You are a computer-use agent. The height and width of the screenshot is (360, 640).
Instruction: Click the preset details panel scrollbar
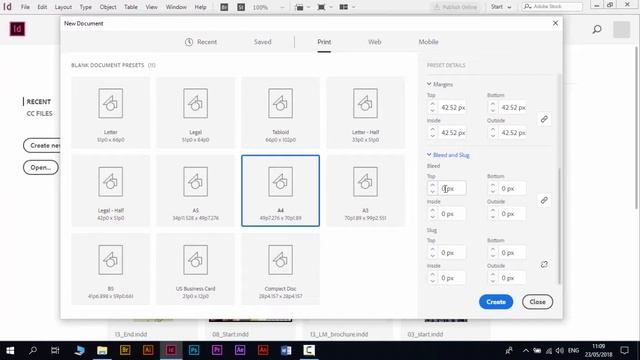coord(559,226)
